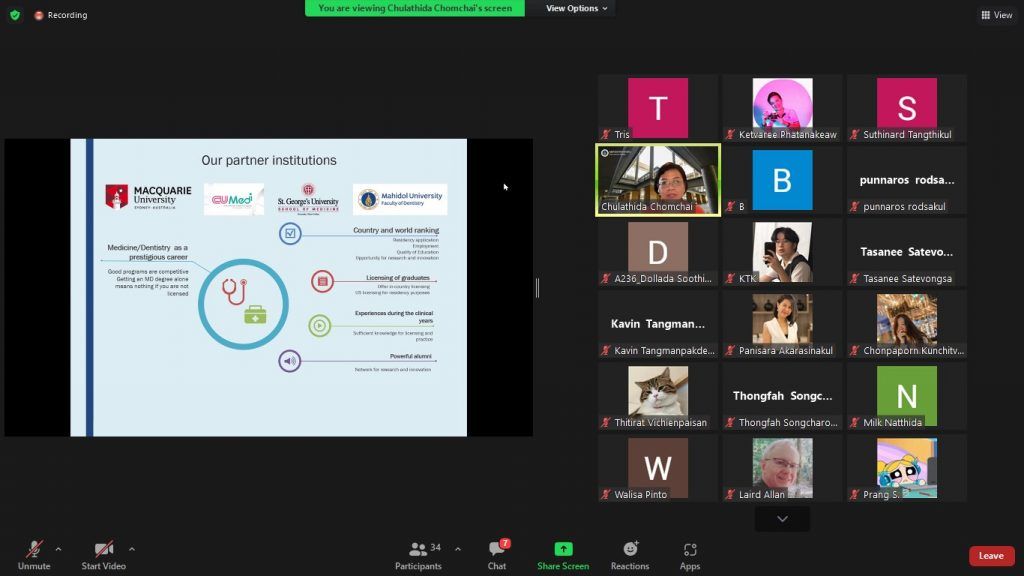The image size is (1024, 576).
Task: Open the View Options dropdown
Action: click(577, 8)
